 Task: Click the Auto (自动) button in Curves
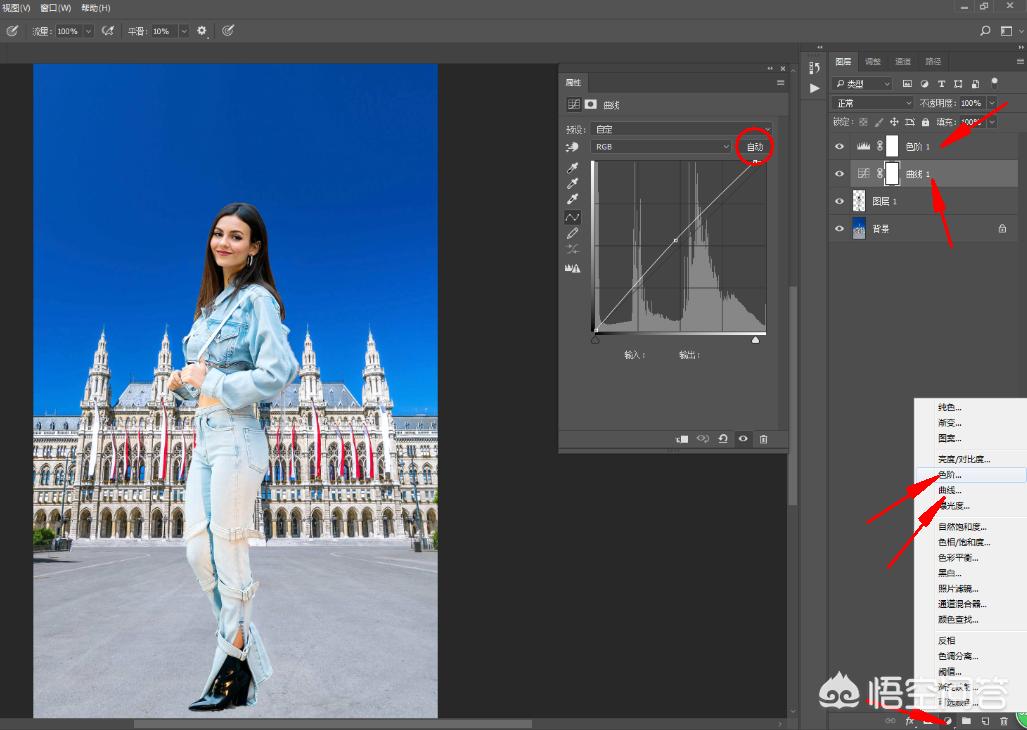tap(755, 147)
